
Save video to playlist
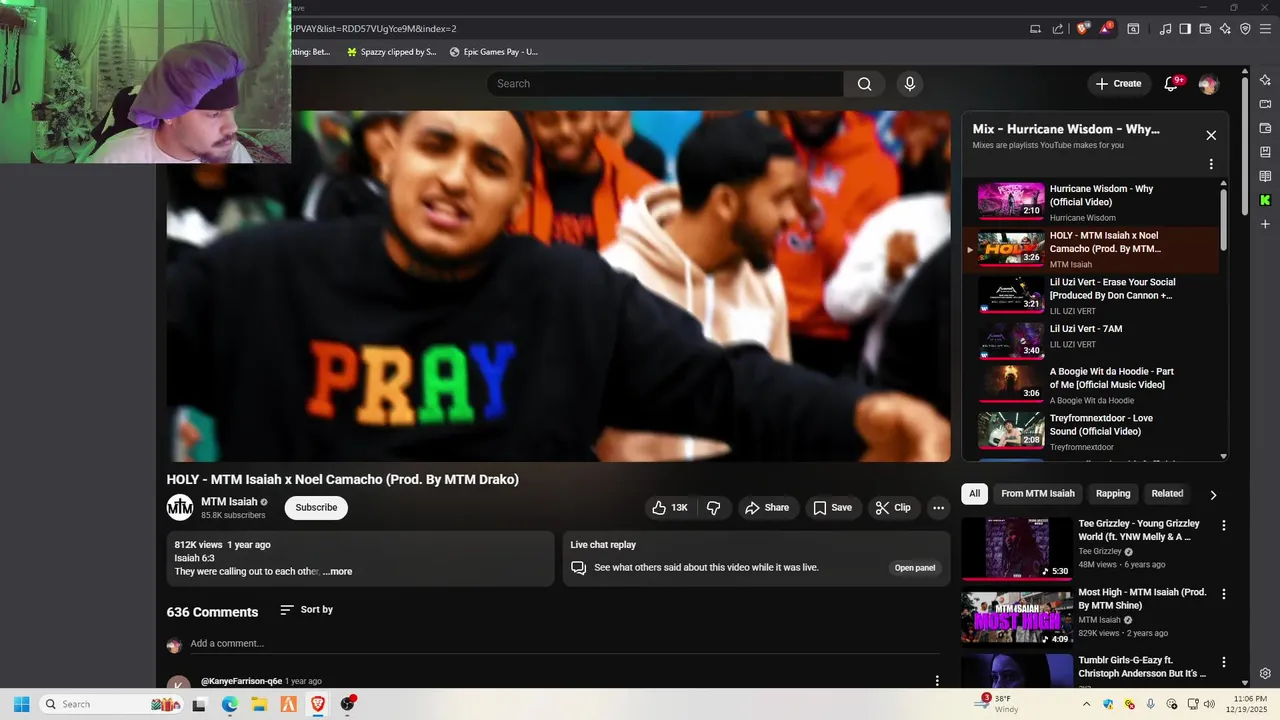click(832, 508)
